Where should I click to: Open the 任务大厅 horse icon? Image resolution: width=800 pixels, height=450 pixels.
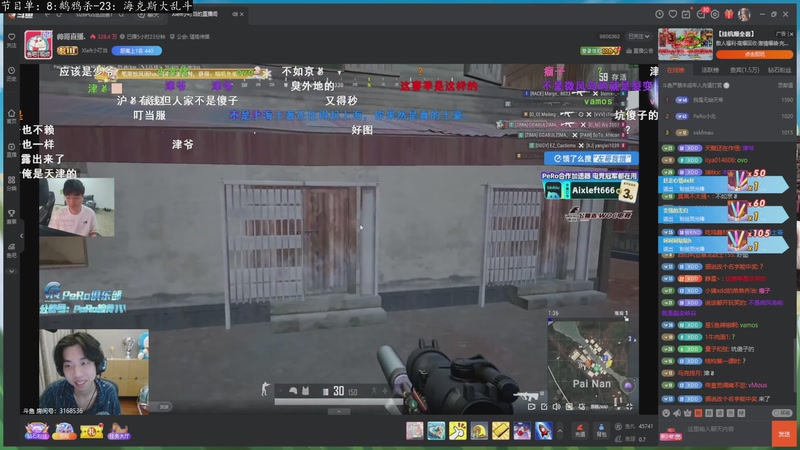[118, 431]
